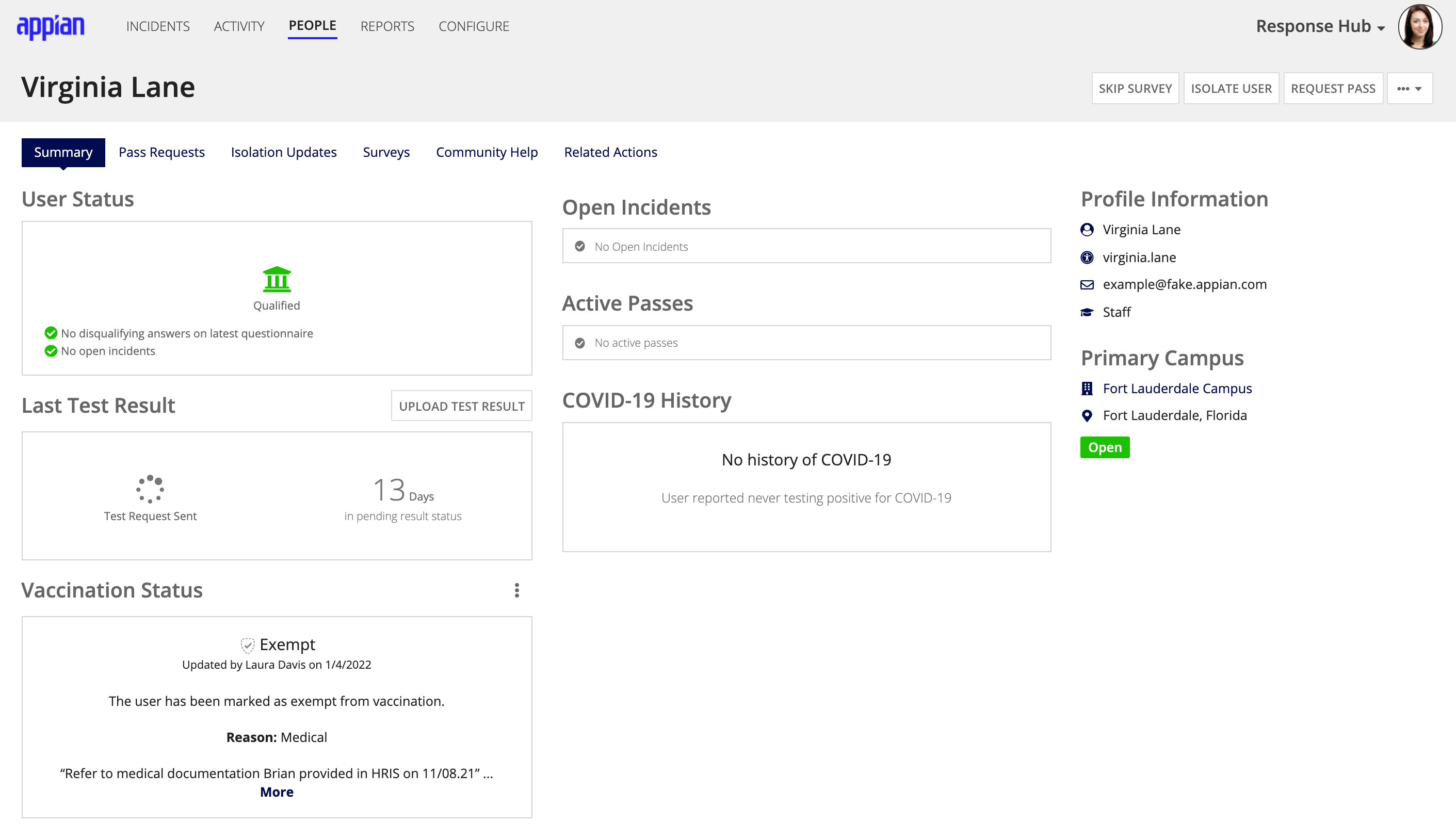Image resolution: width=1456 pixels, height=839 pixels.
Task: Click the UPLOAD TEST RESULT button
Action: tap(462, 406)
